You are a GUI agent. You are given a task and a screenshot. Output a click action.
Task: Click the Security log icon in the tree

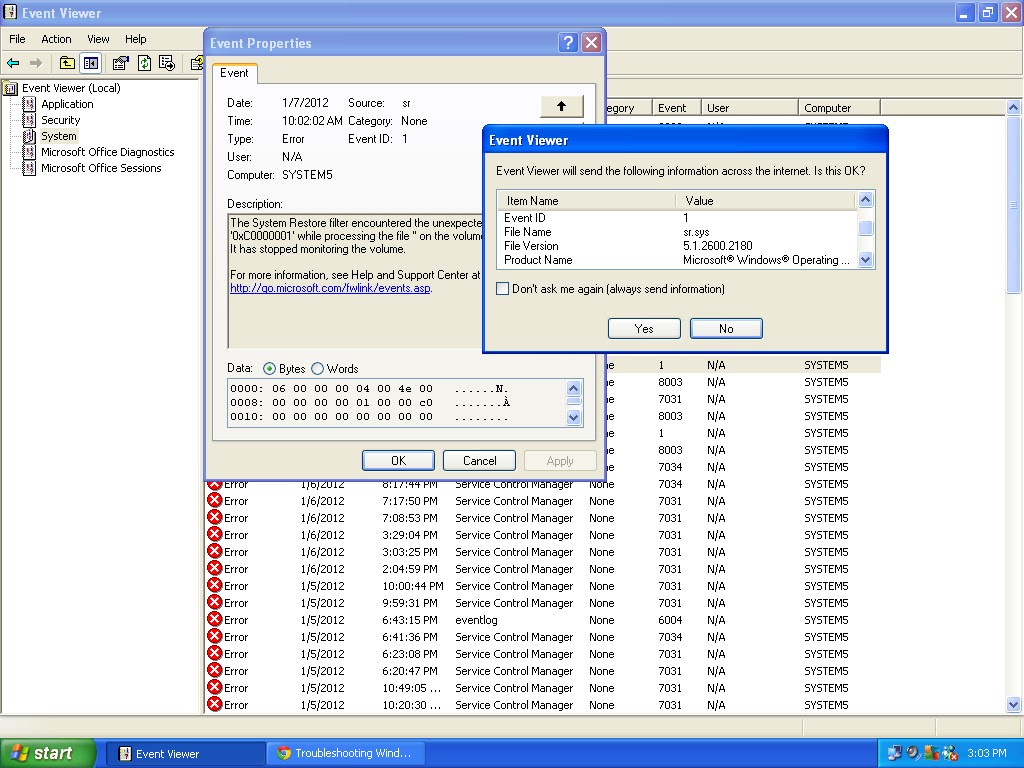(29, 120)
